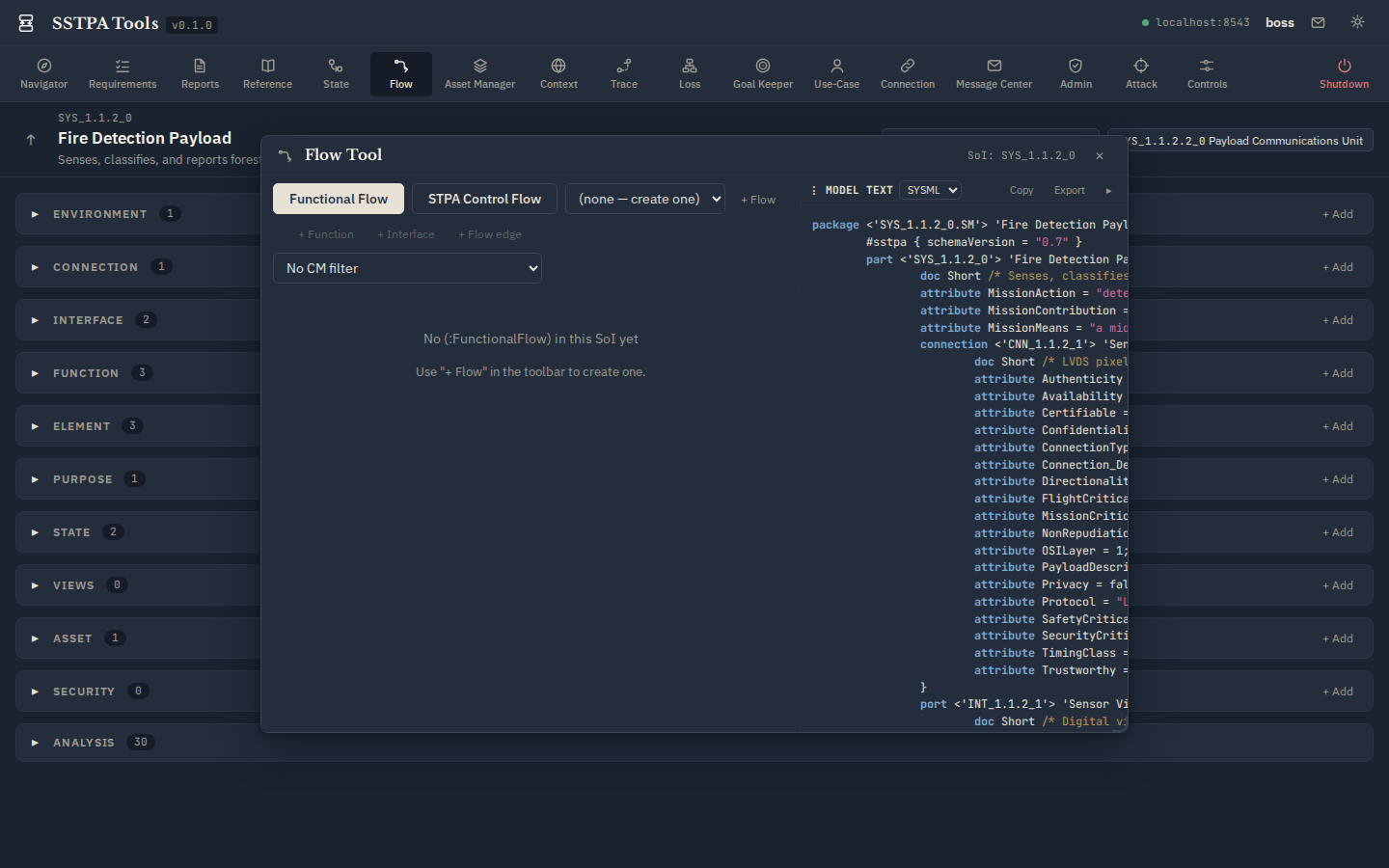This screenshot has height=868, width=1389.
Task: Open the mail icon beside boss
Action: click(1318, 22)
